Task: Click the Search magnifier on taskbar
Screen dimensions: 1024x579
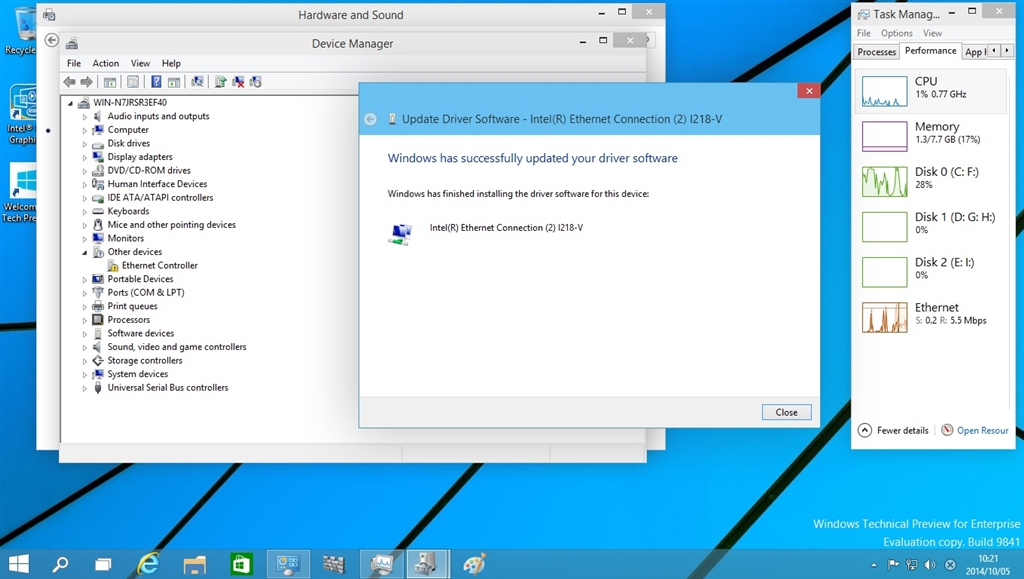Action: [61, 564]
